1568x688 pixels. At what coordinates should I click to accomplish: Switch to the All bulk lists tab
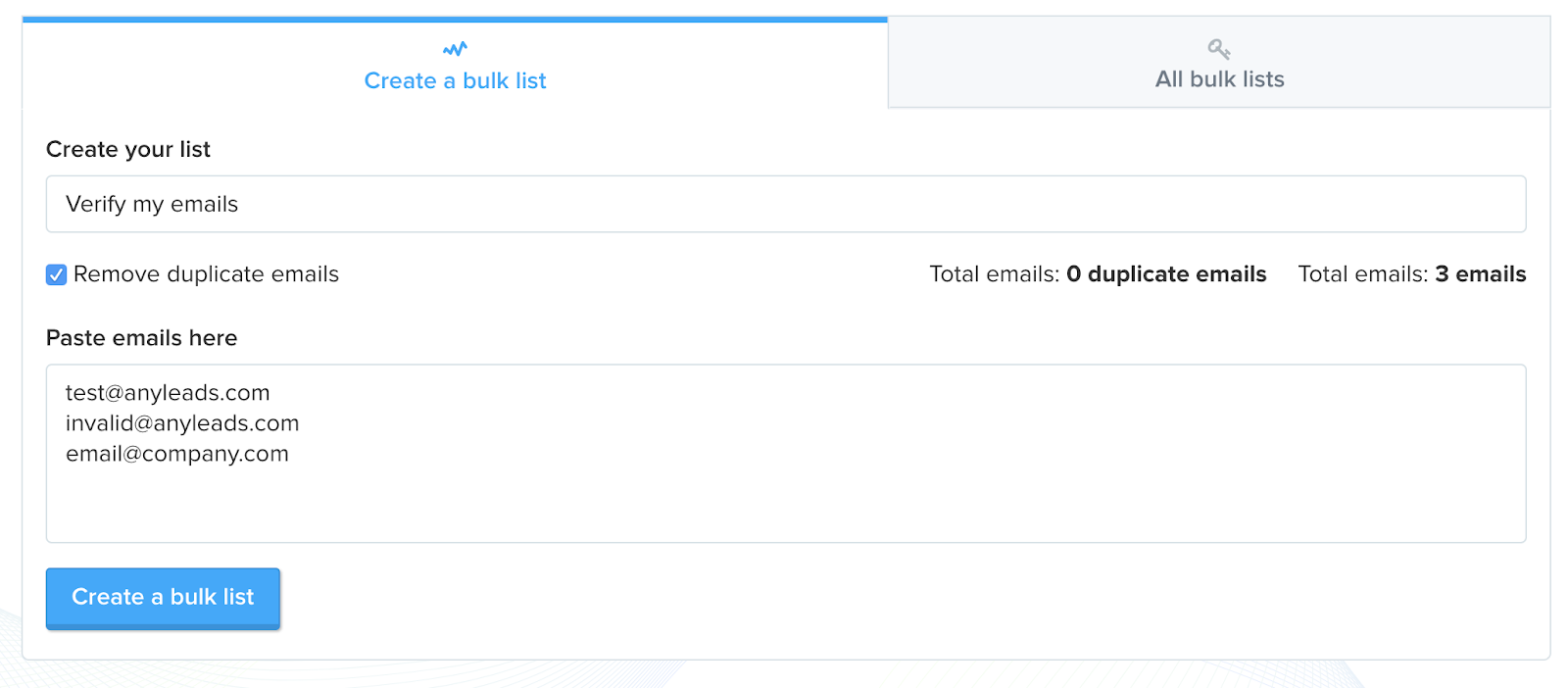1219,78
